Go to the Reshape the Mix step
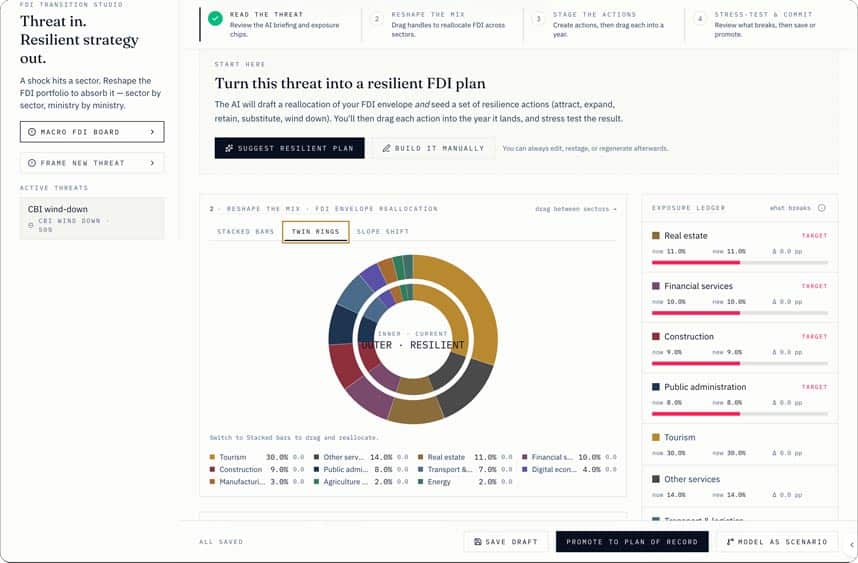Viewport: 858px width, 563px height. tap(442, 24)
